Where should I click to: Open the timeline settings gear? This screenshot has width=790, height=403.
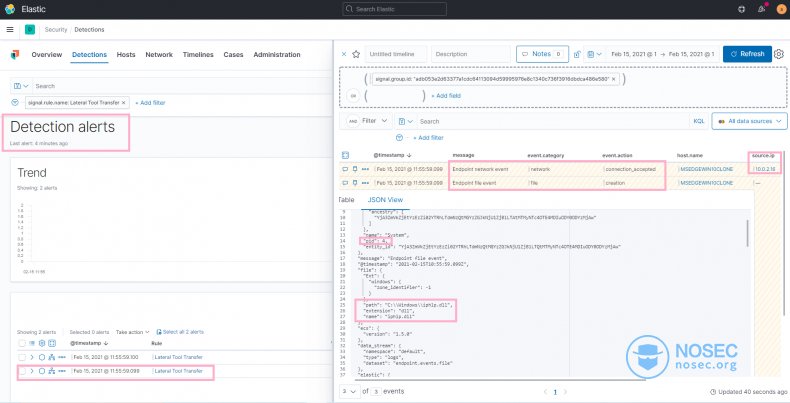click(779, 54)
